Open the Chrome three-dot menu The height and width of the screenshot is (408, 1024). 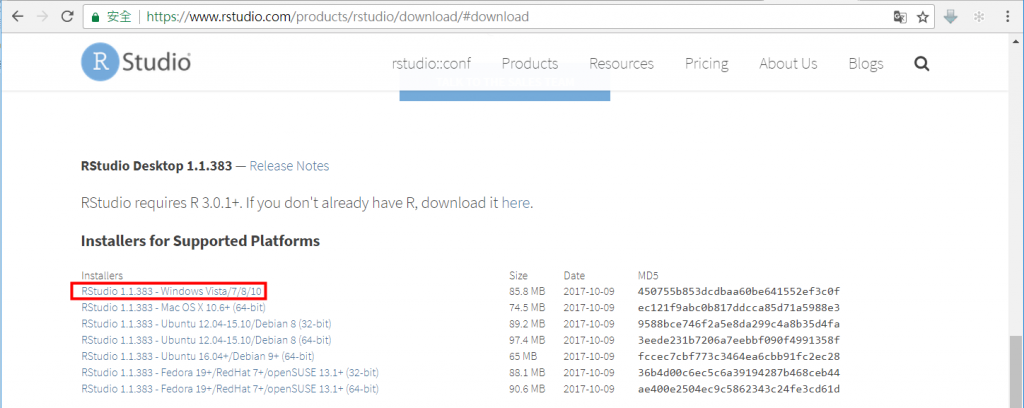(x=1008, y=17)
